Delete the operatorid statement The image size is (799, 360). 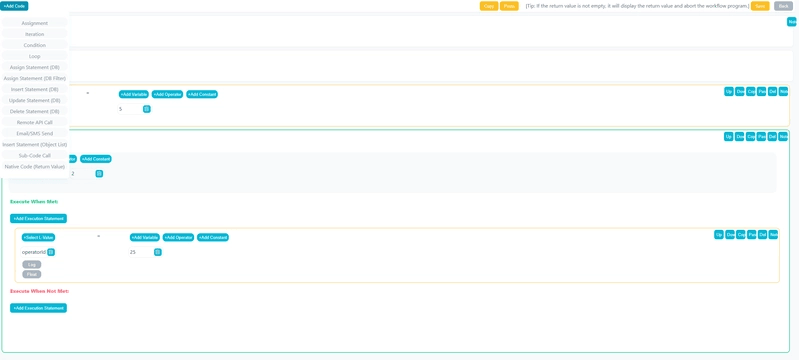click(x=763, y=235)
